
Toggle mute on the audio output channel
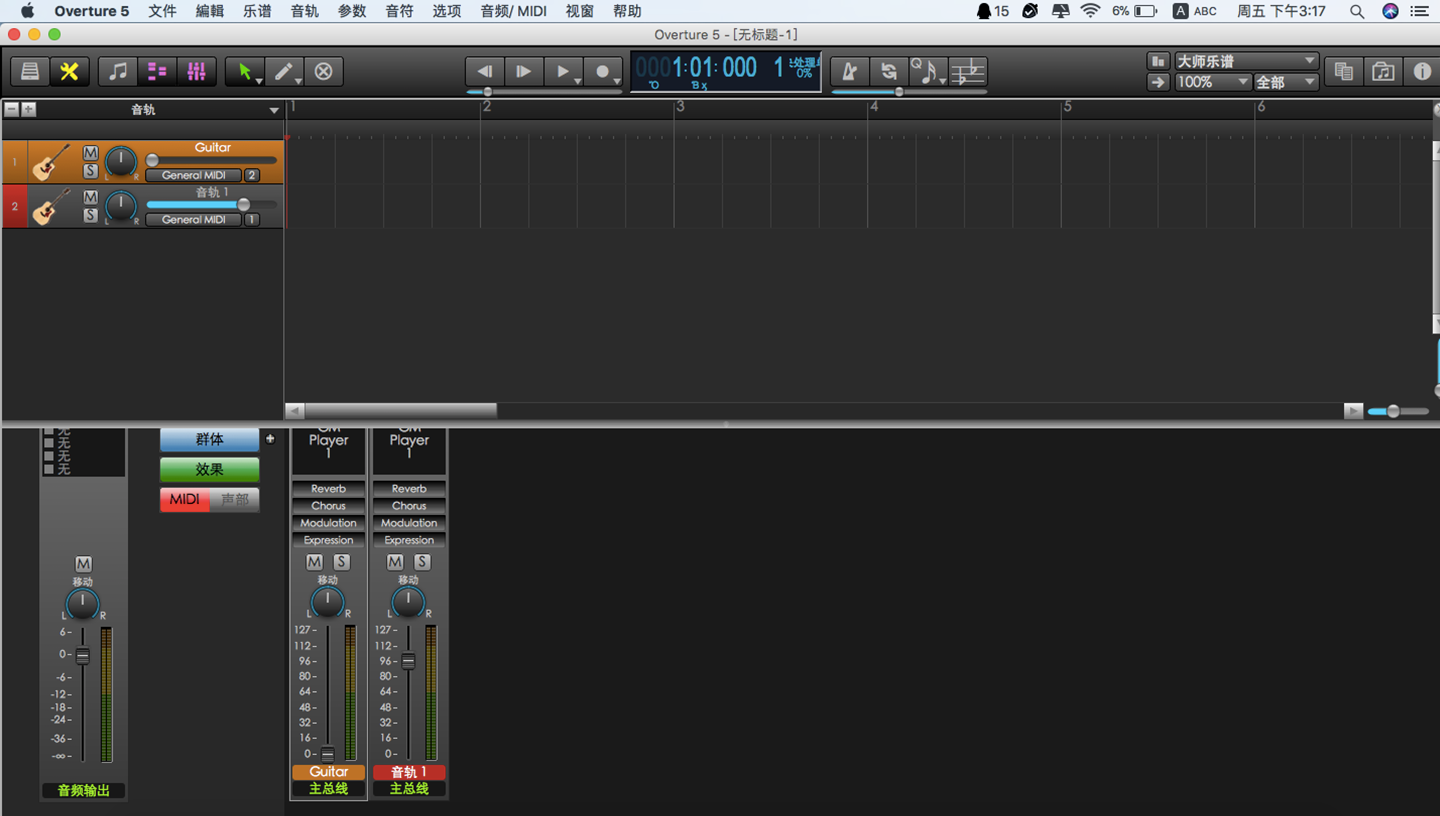click(x=83, y=564)
